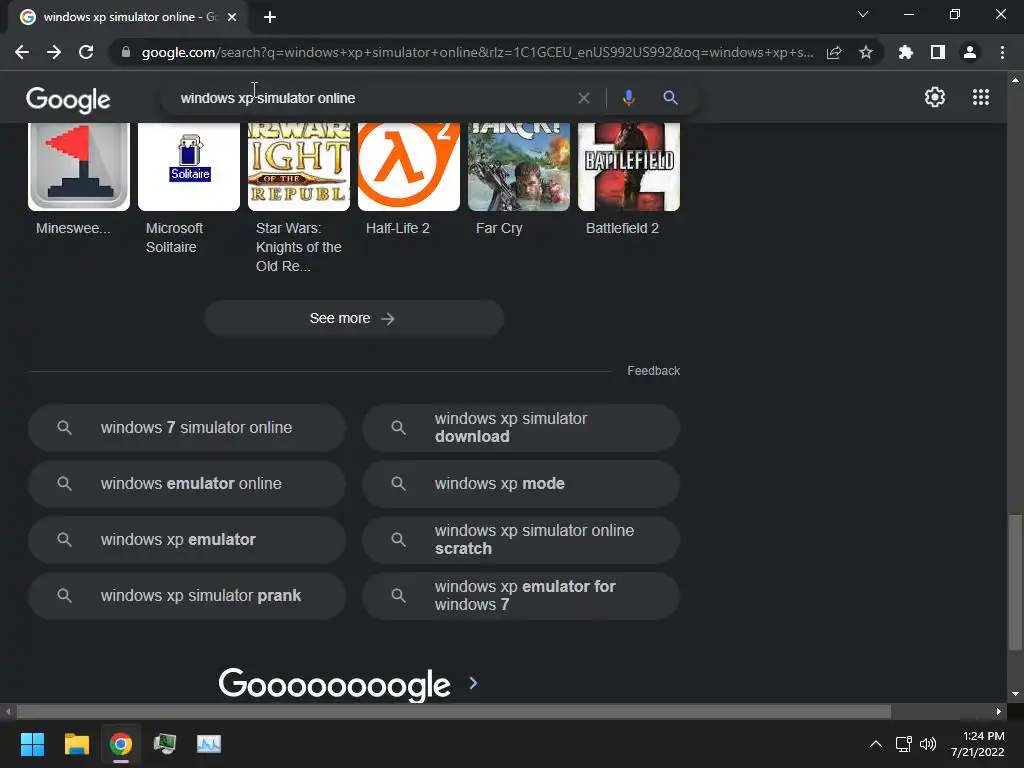1024x768 pixels.
Task: Select the windows xp simulator online tab
Action: [x=127, y=17]
